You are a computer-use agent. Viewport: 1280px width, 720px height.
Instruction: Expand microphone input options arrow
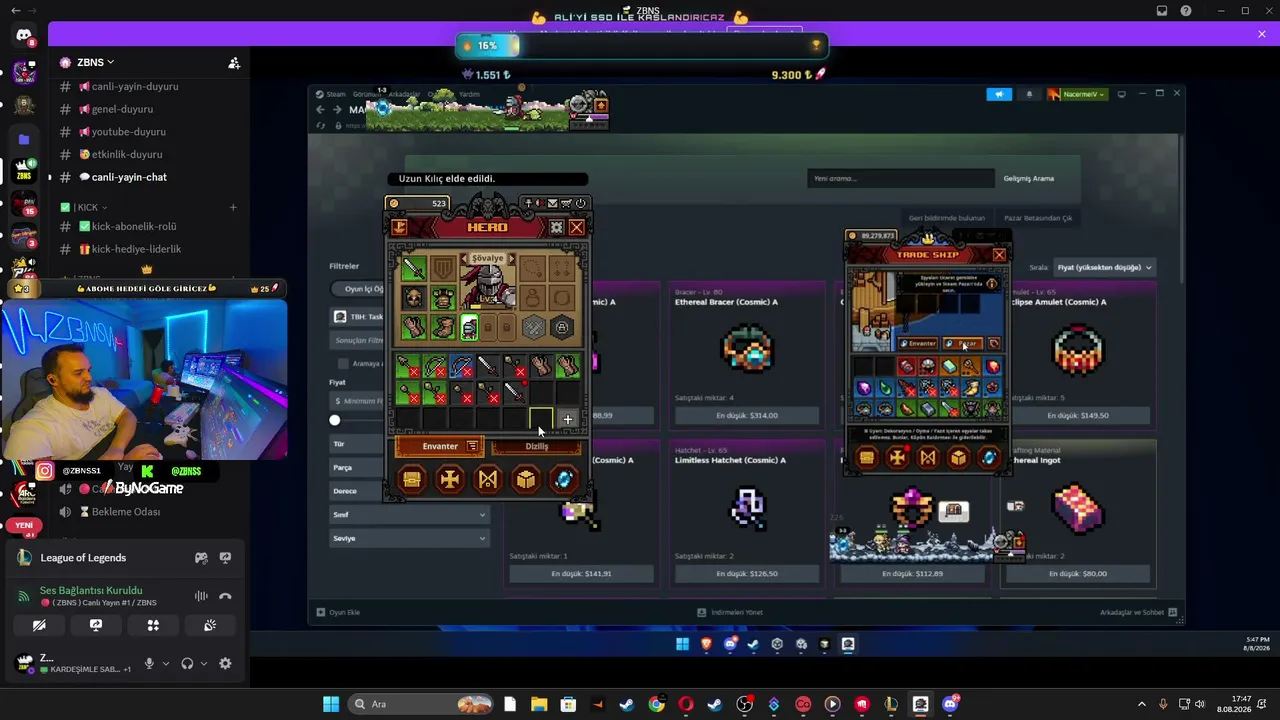[166, 663]
